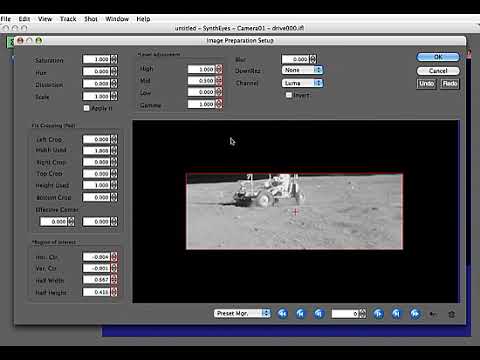Click the Blur stepper arrows
This screenshot has height=360, width=480.
point(313,59)
